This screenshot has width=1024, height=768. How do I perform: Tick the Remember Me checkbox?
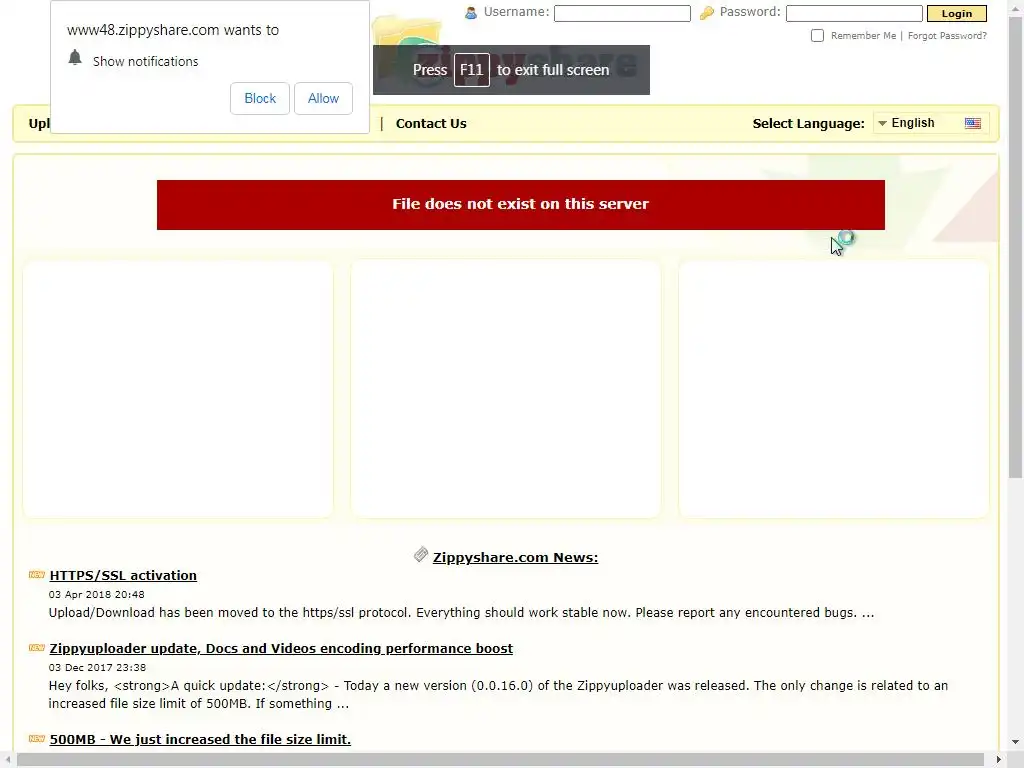817,35
